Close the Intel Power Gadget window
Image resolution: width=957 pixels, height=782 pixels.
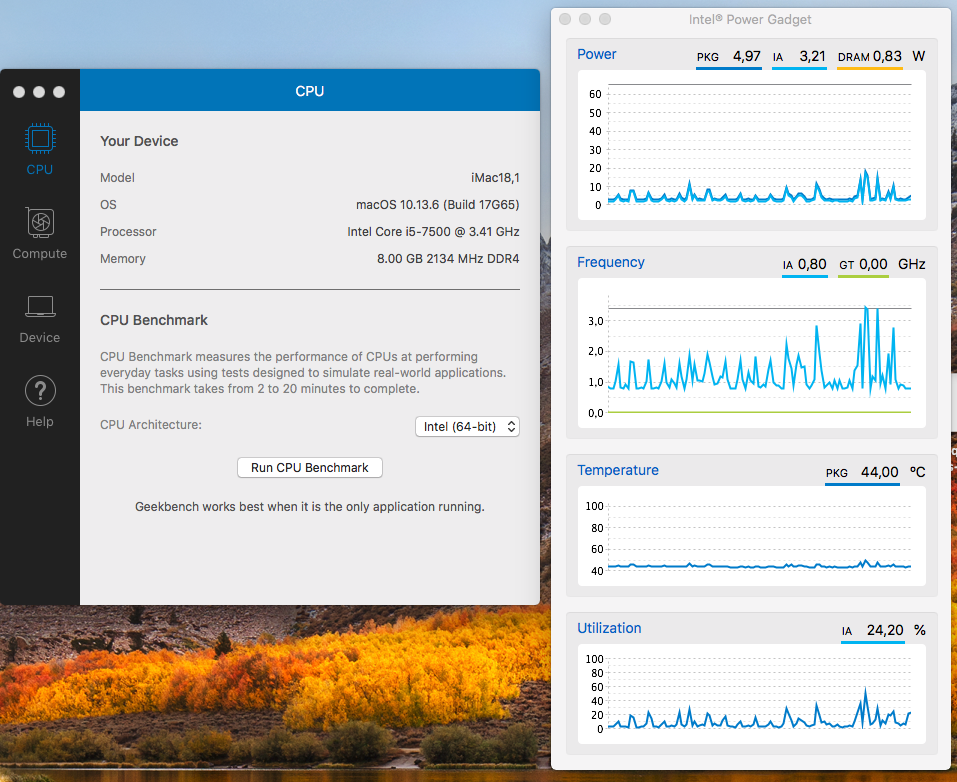point(565,19)
